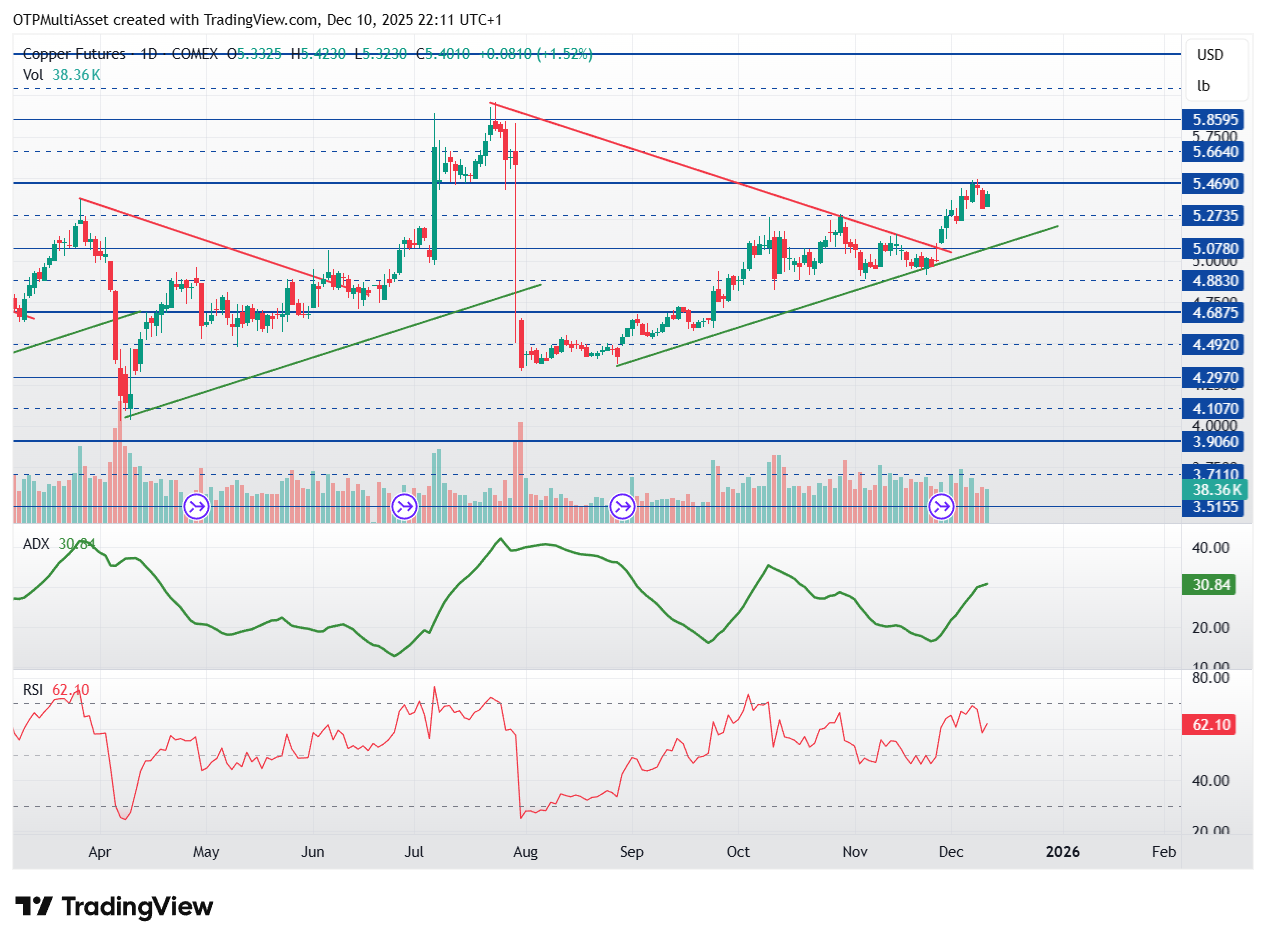Screen dimensions: 1266x944
Task: Select the RSI indicator legend label
Action: [x=34, y=689]
